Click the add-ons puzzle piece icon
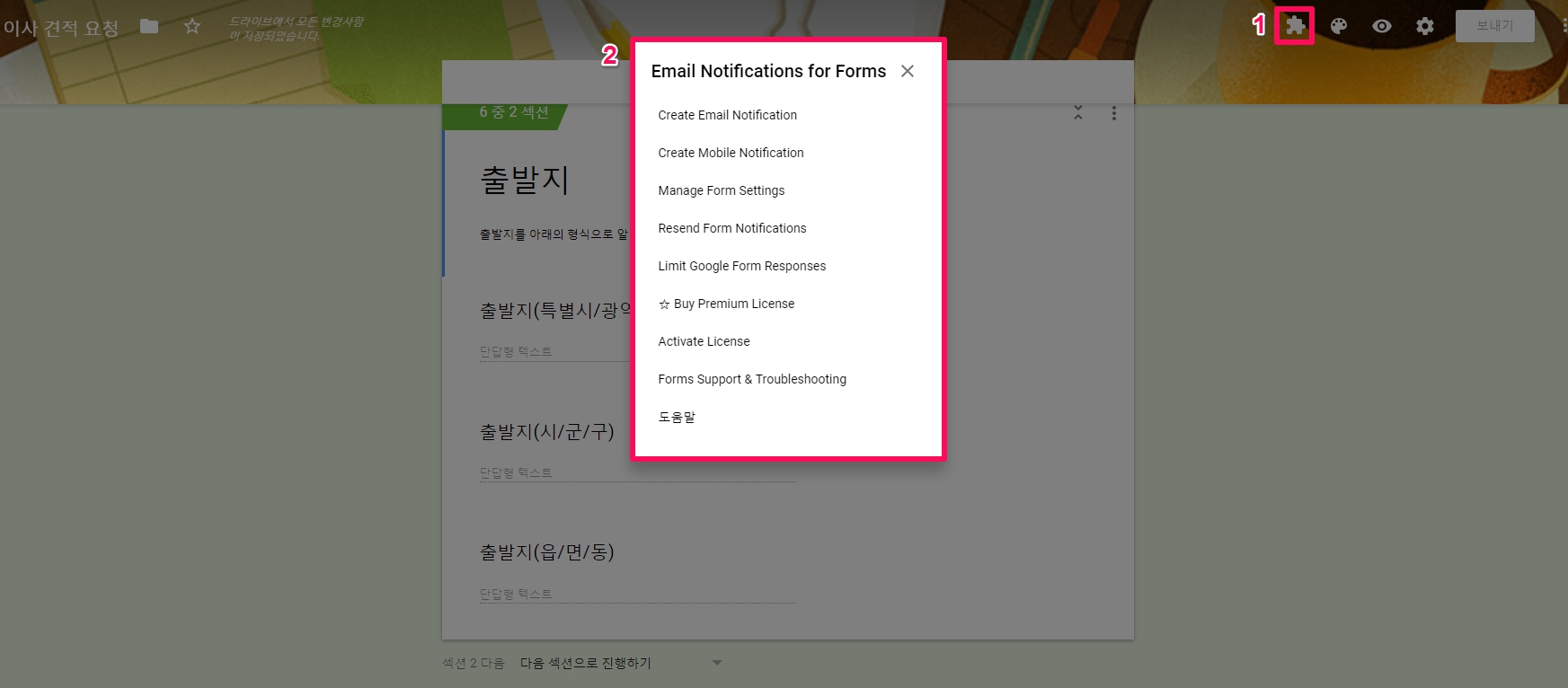Screen dimensions: 1568x688 point(1295,26)
